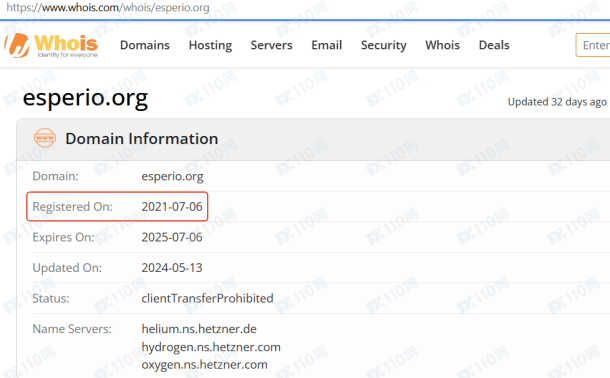Click the 'Updated 32 days ago' text

(x=557, y=102)
